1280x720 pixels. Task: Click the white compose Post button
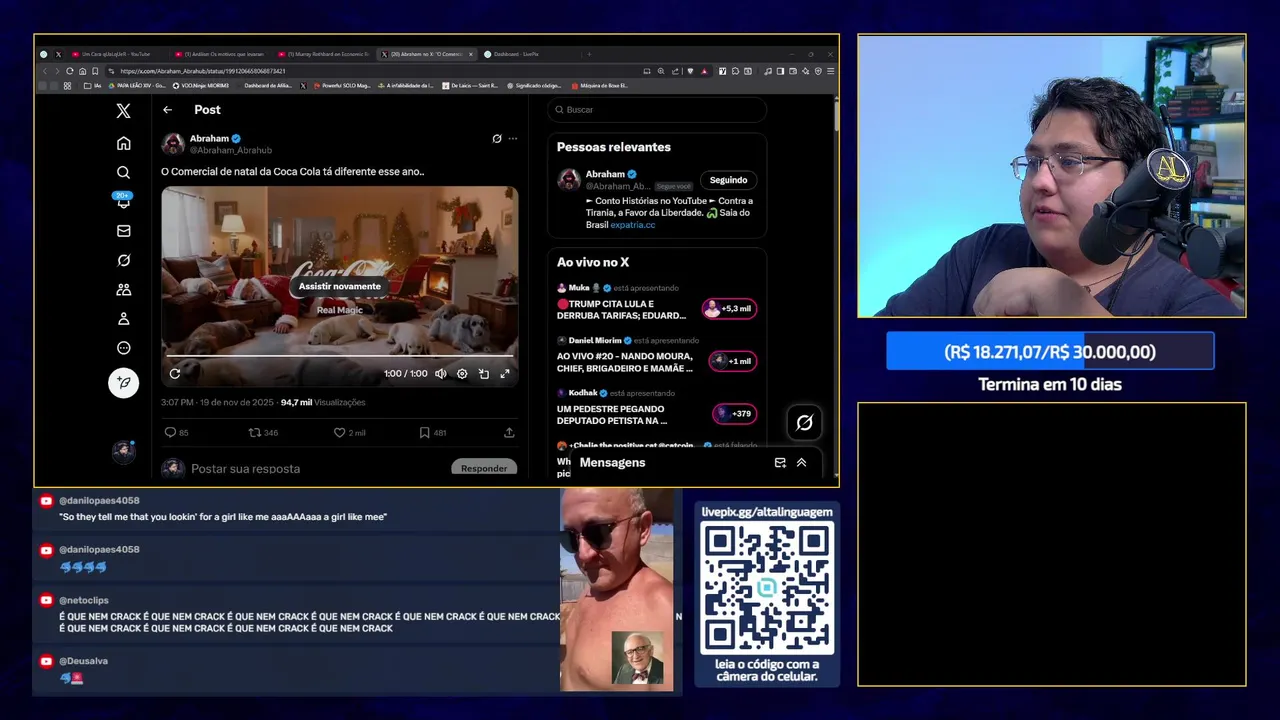[123, 382]
